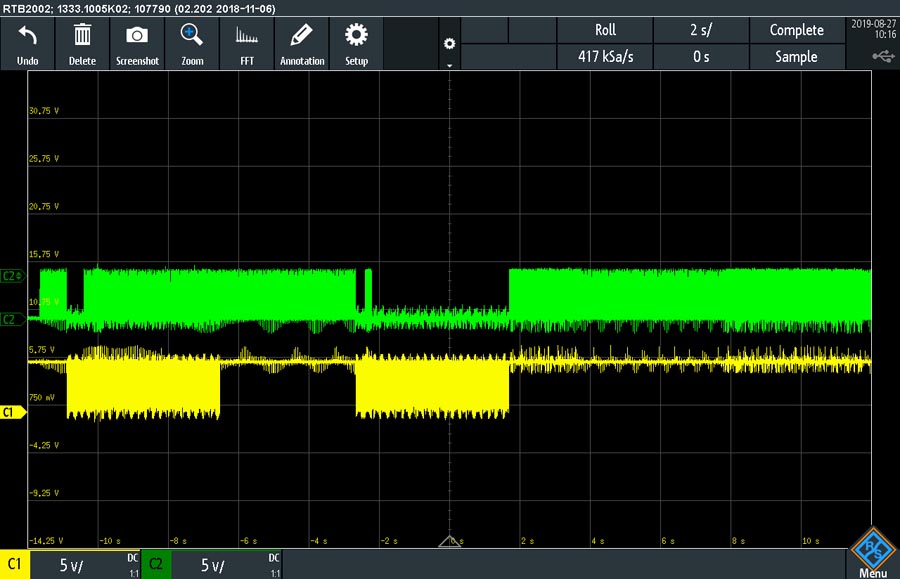Change the Sample acquisition type field
This screenshot has height=579, width=900.
tap(797, 56)
